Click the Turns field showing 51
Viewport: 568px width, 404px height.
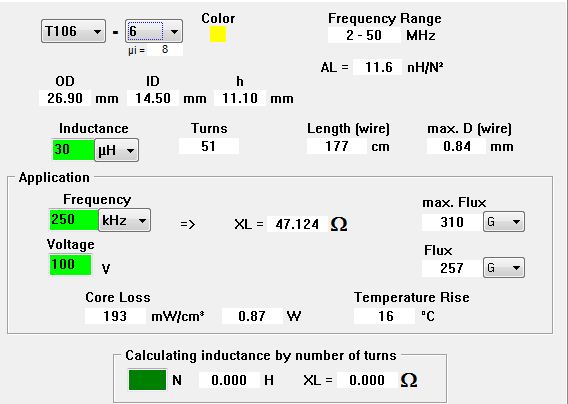coord(209,146)
